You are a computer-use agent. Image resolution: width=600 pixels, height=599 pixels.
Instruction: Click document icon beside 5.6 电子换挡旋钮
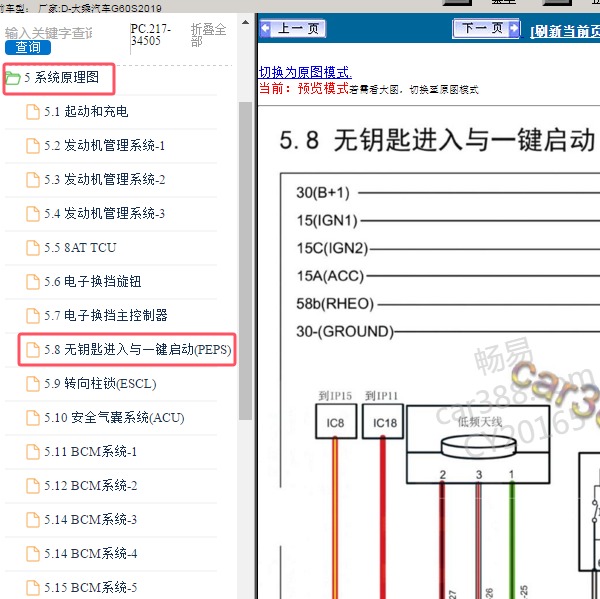[33, 282]
